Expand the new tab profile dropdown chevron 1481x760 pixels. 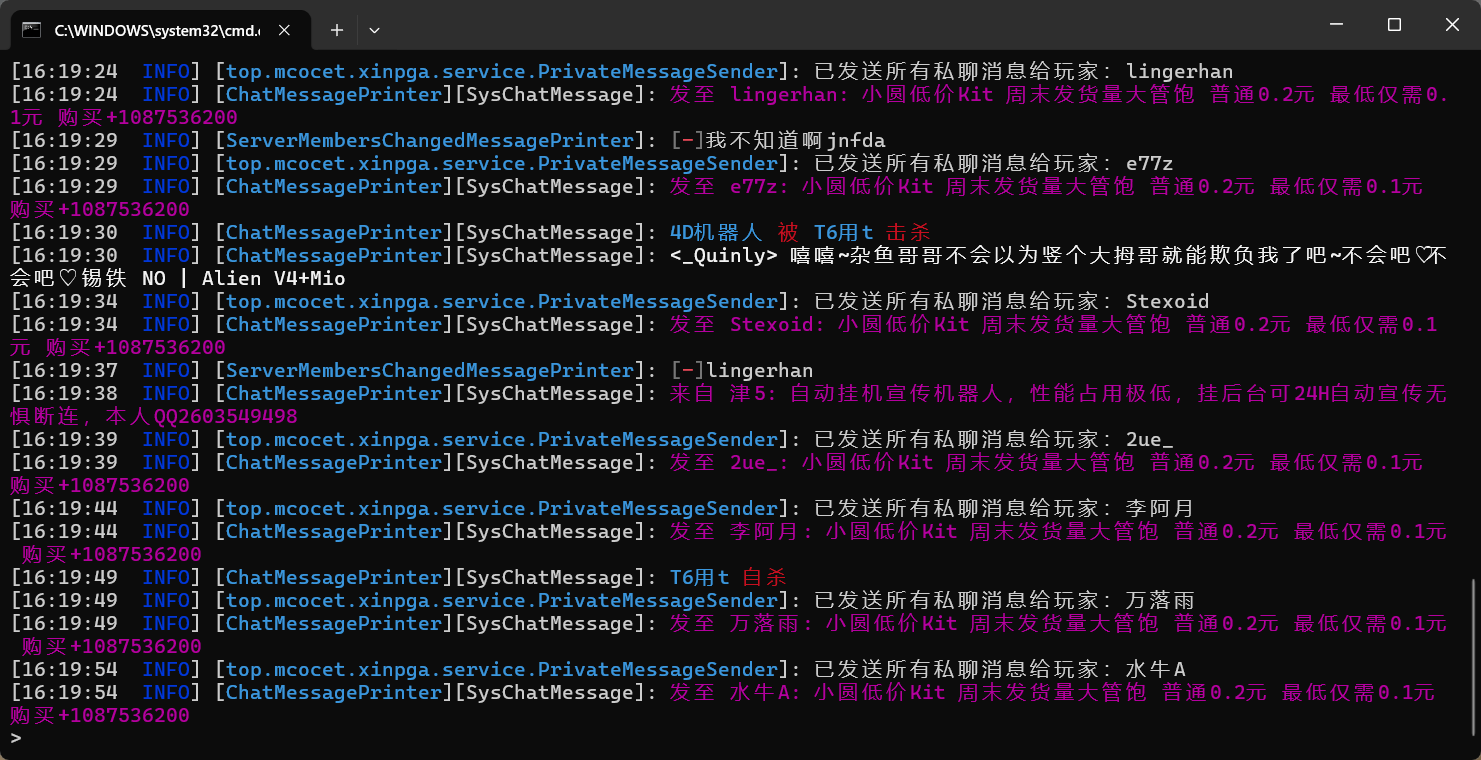(374, 30)
